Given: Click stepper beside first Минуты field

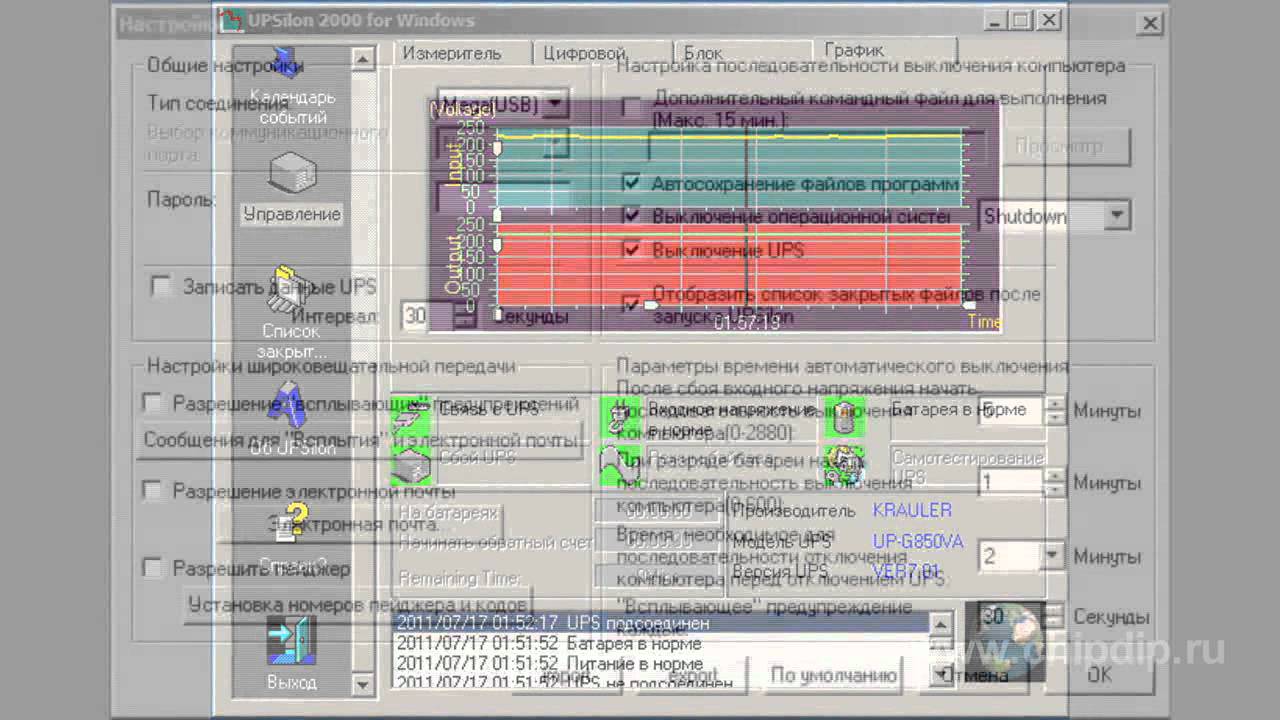Looking at the screenshot, I should [x=1055, y=410].
